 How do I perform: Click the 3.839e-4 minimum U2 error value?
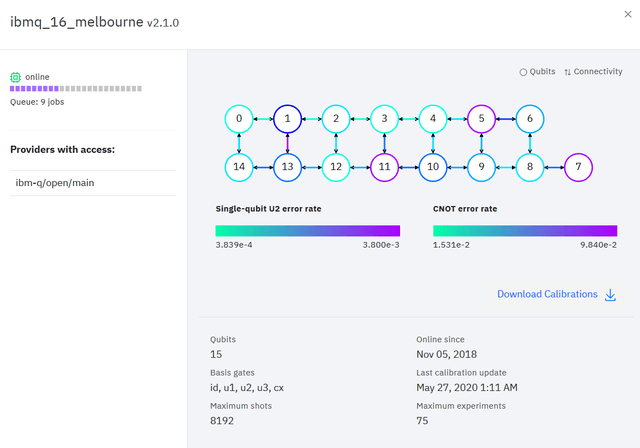pyautogui.click(x=234, y=245)
